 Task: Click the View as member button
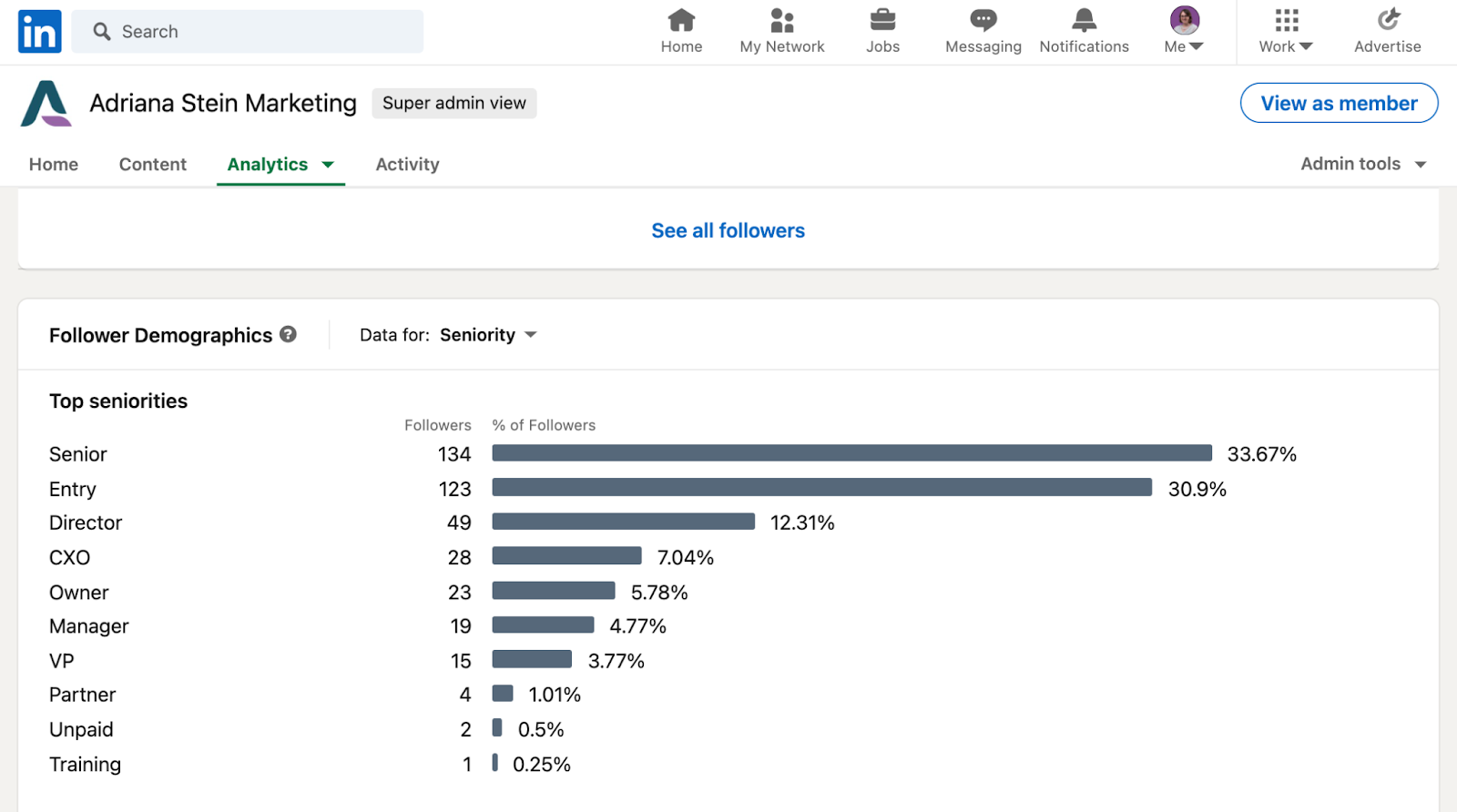(1339, 103)
